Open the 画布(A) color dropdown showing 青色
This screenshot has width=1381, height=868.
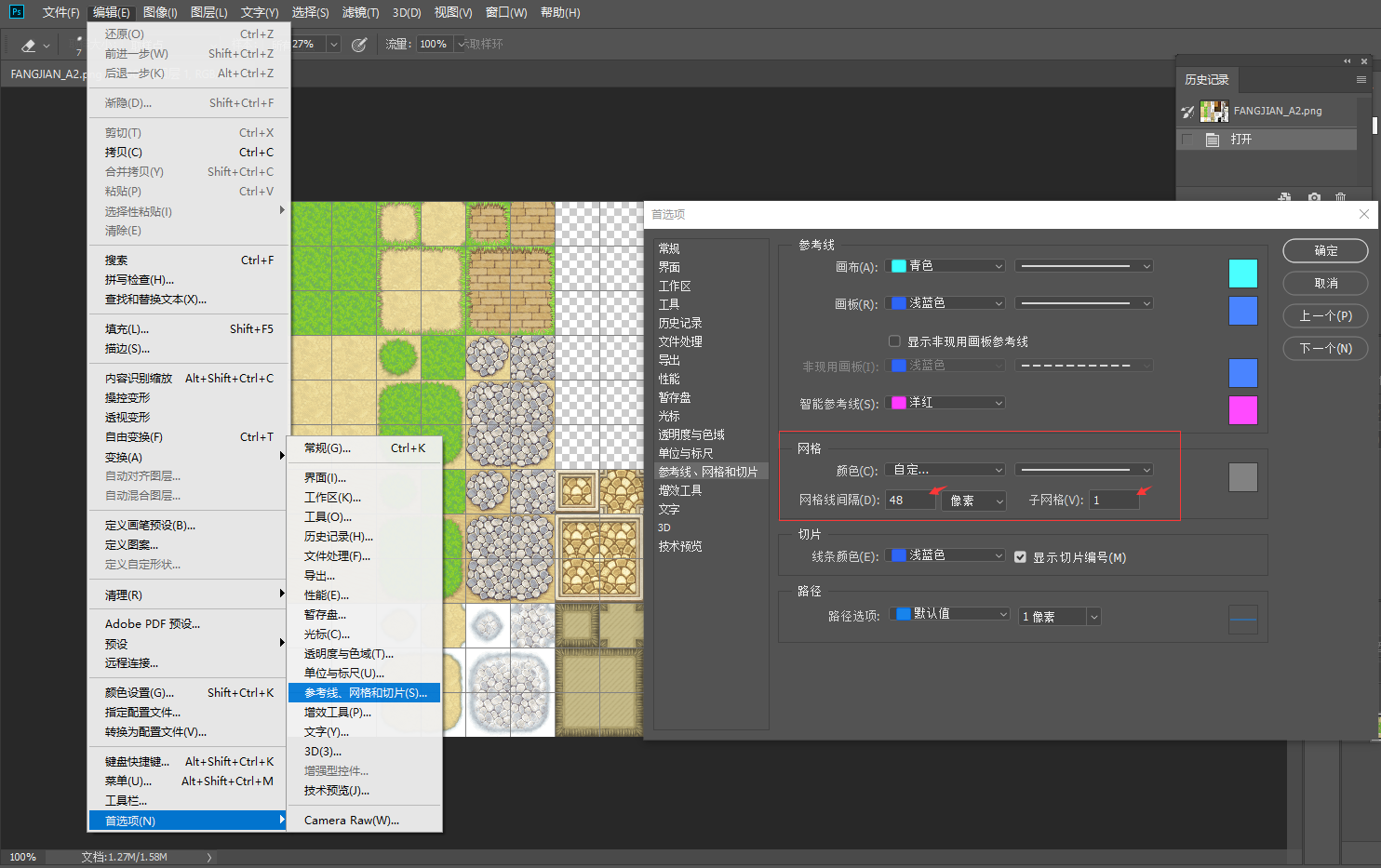click(946, 266)
